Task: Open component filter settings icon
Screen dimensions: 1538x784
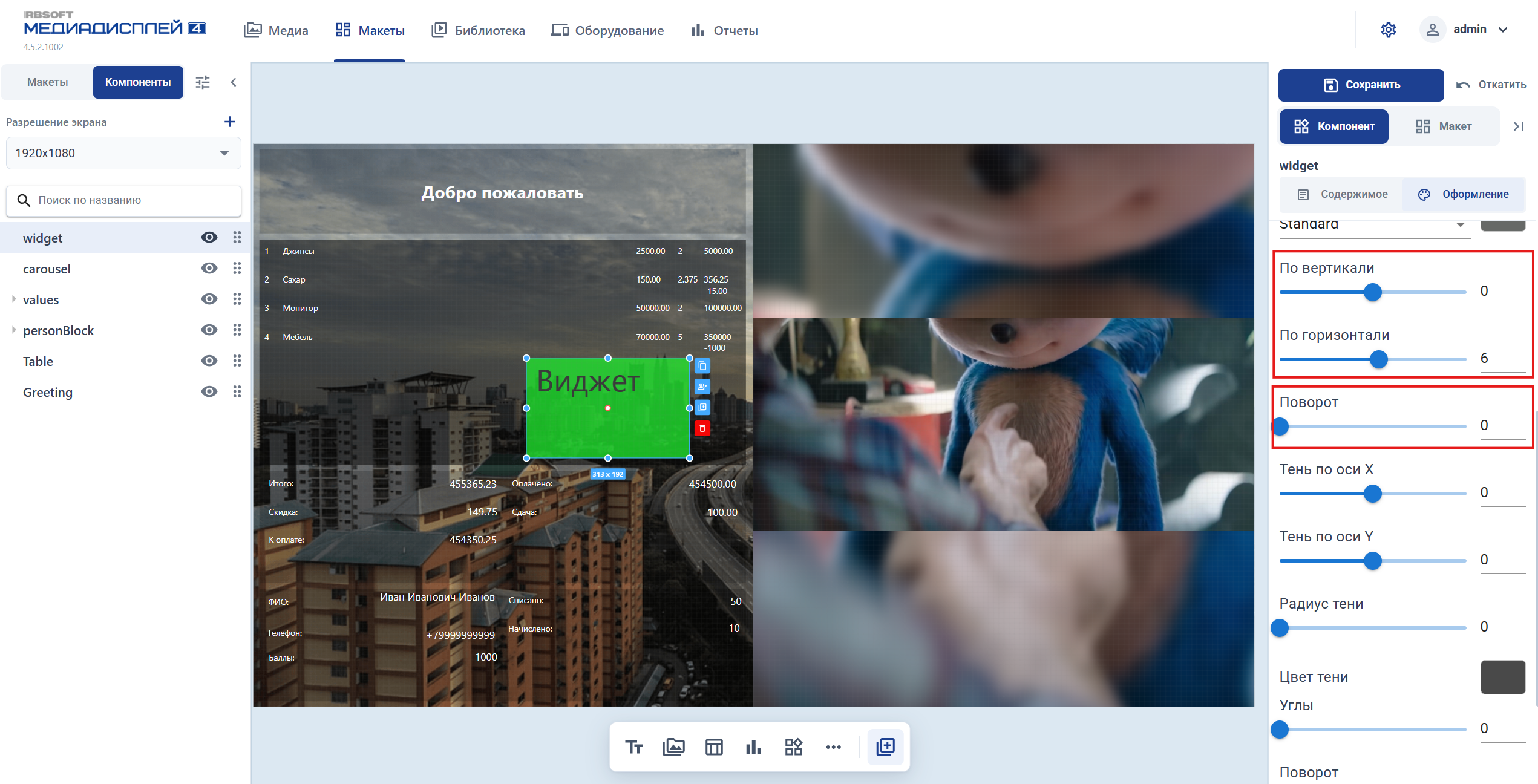Action: [x=203, y=82]
